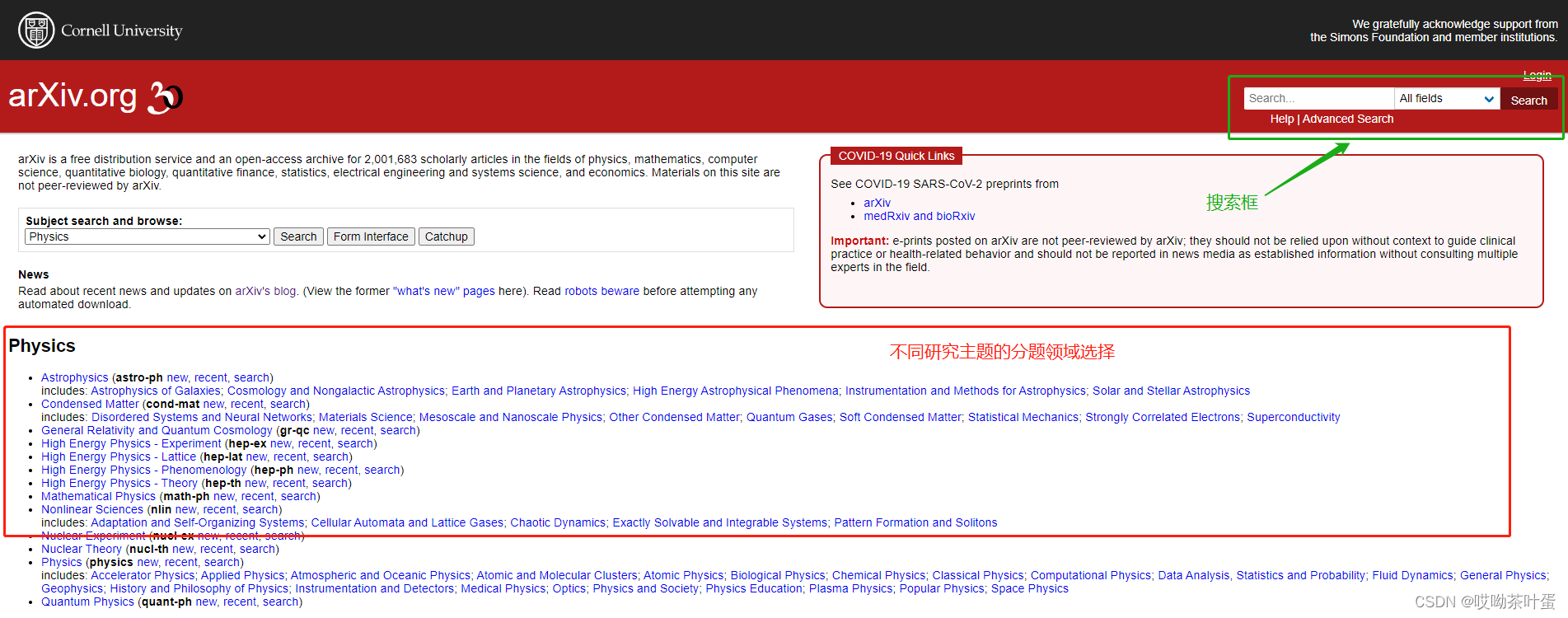Image resolution: width=1568 pixels, height=618 pixels.
Task: Open High Energy Physics - Lattice link
Action: (x=119, y=456)
